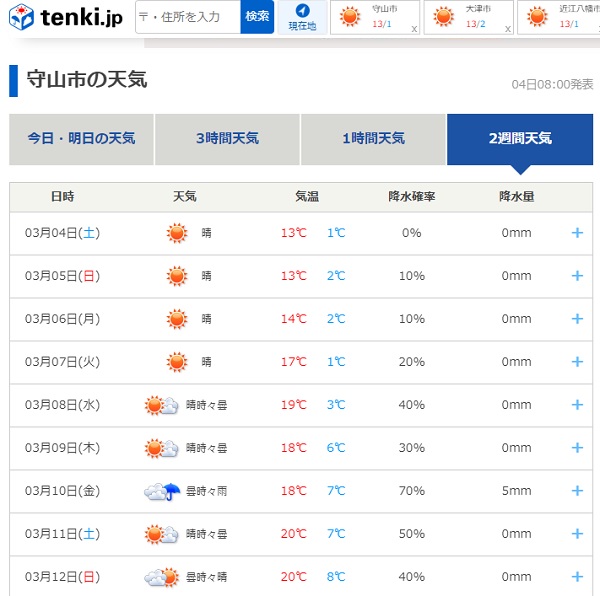Focus the postal code/address search field
600x596 pixels.
coord(188,17)
